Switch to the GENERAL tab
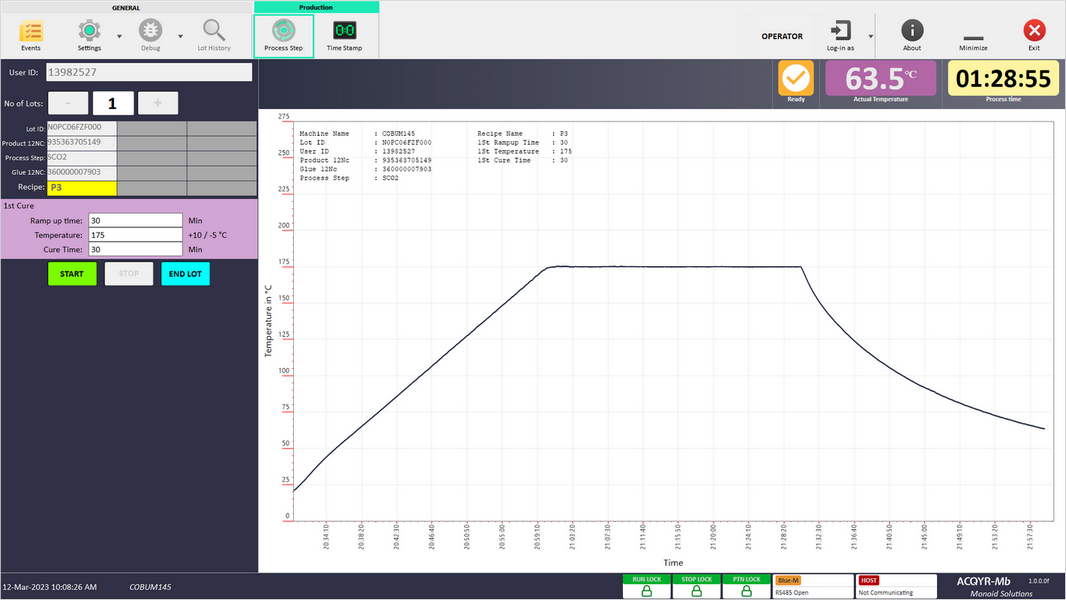 point(126,6)
